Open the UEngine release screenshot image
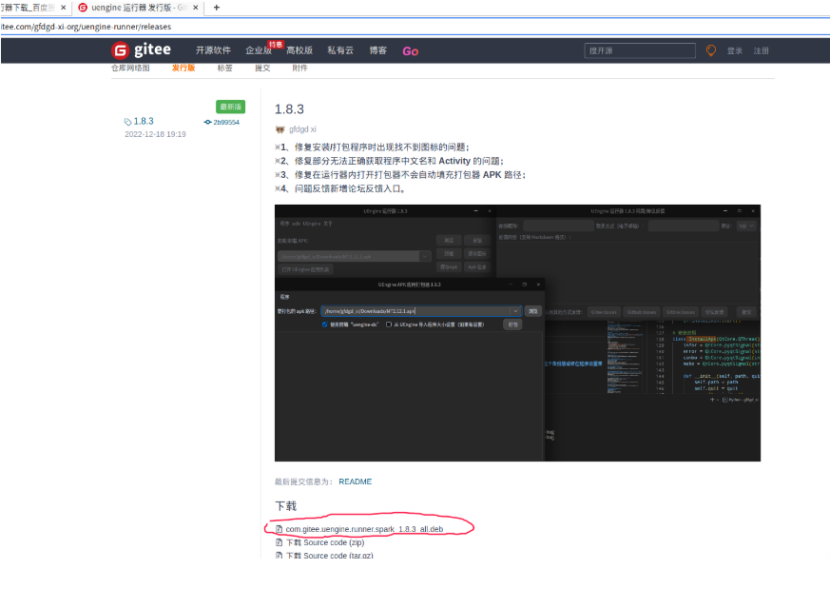Image resolution: width=831 pixels, height=589 pixels. coord(517,332)
